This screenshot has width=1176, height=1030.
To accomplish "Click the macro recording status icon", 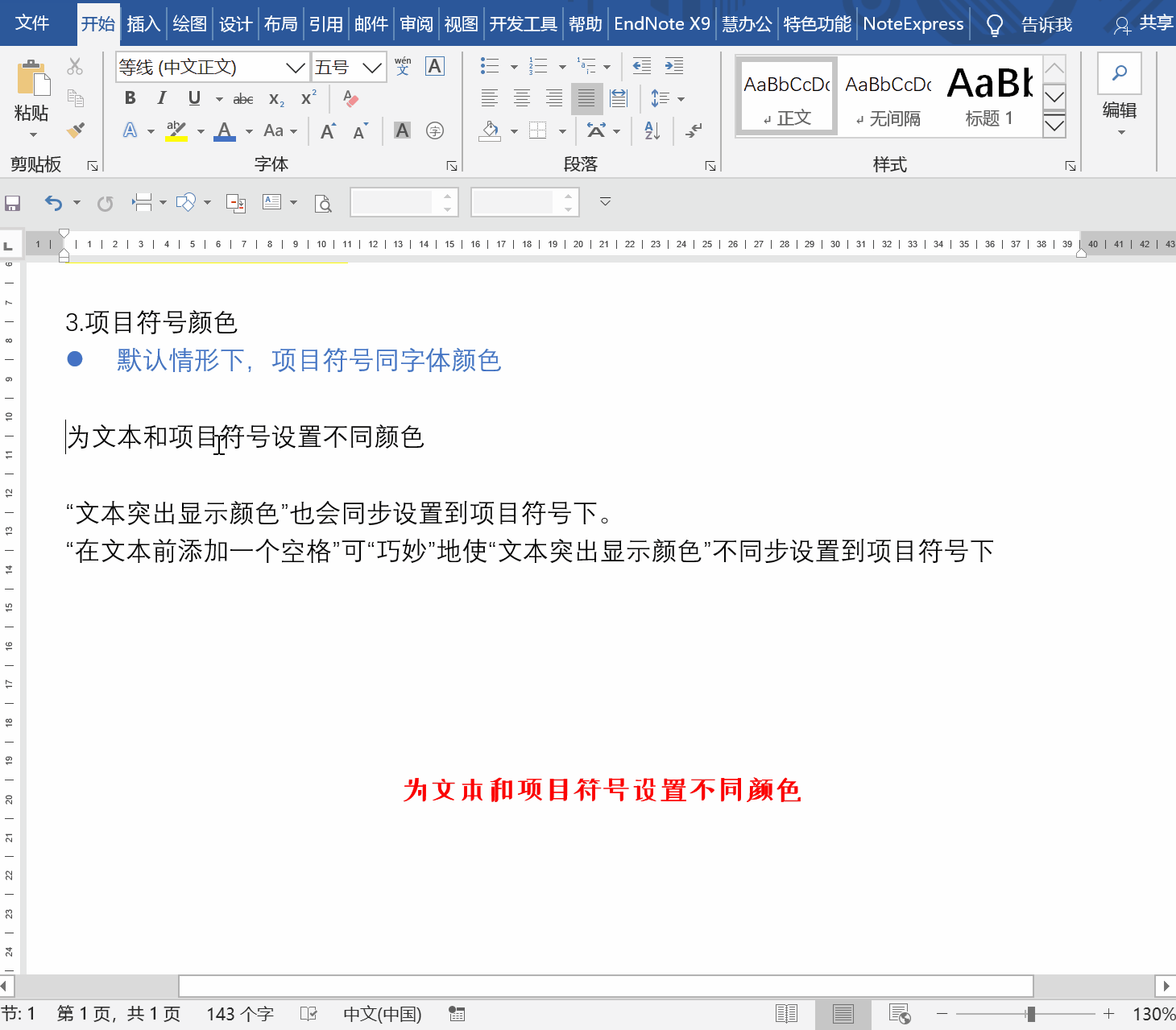I will click(457, 1014).
